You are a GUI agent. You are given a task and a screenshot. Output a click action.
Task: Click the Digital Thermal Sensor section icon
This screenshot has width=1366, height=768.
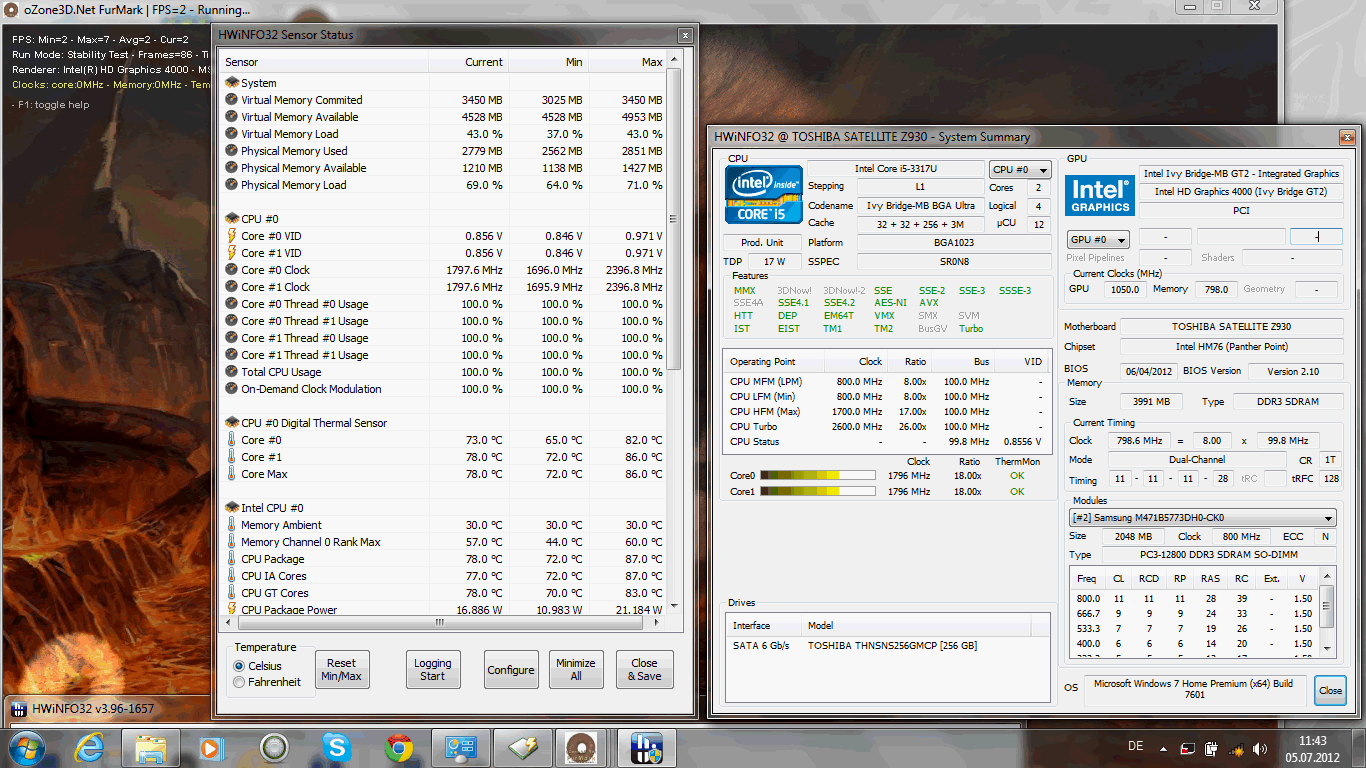tap(232, 423)
